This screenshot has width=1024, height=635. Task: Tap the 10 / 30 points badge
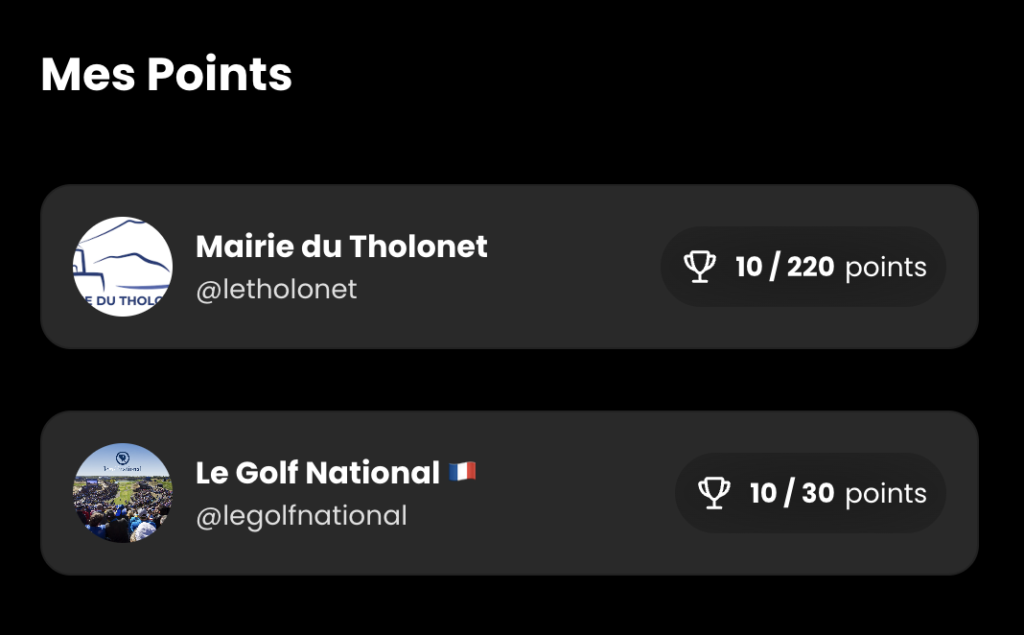click(x=811, y=493)
